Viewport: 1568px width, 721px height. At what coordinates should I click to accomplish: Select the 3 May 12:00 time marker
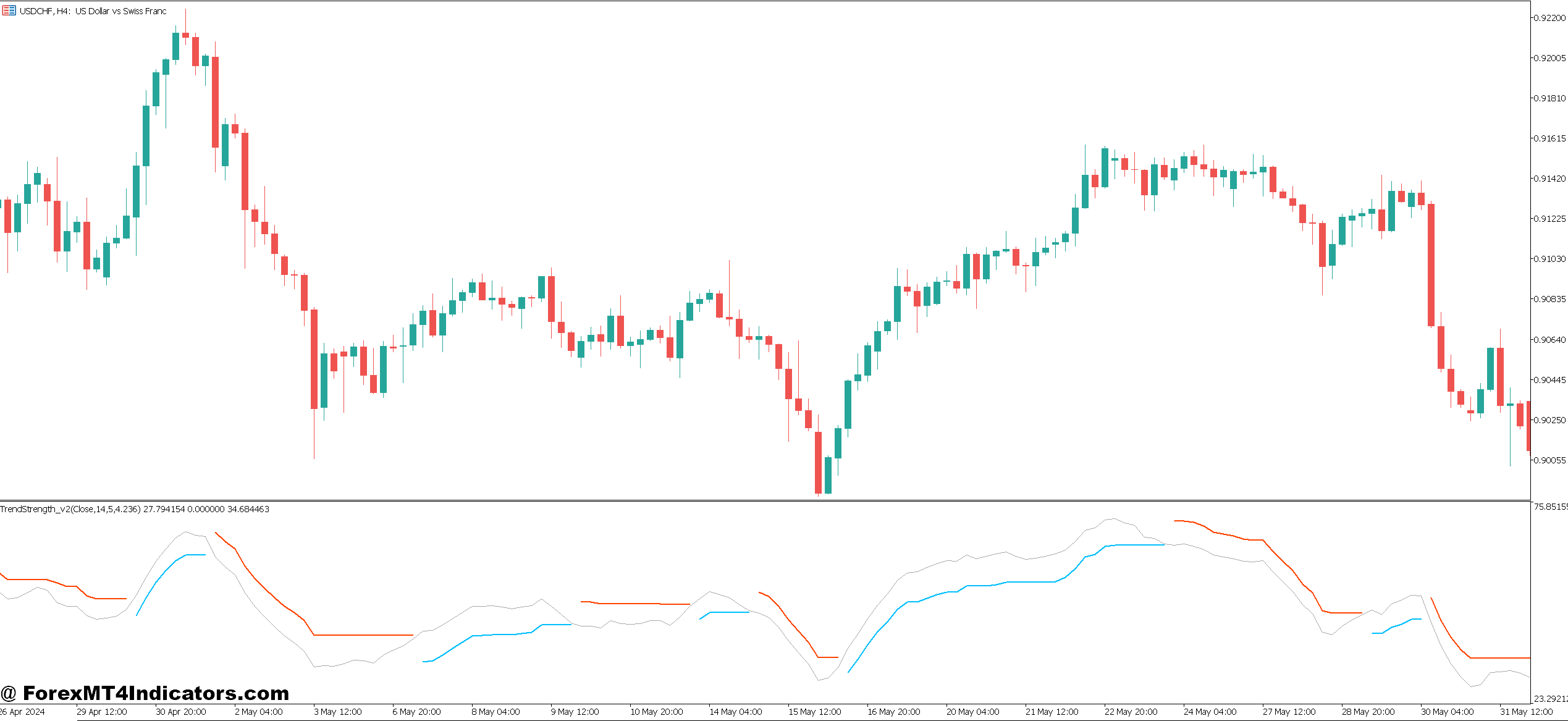pyautogui.click(x=337, y=712)
